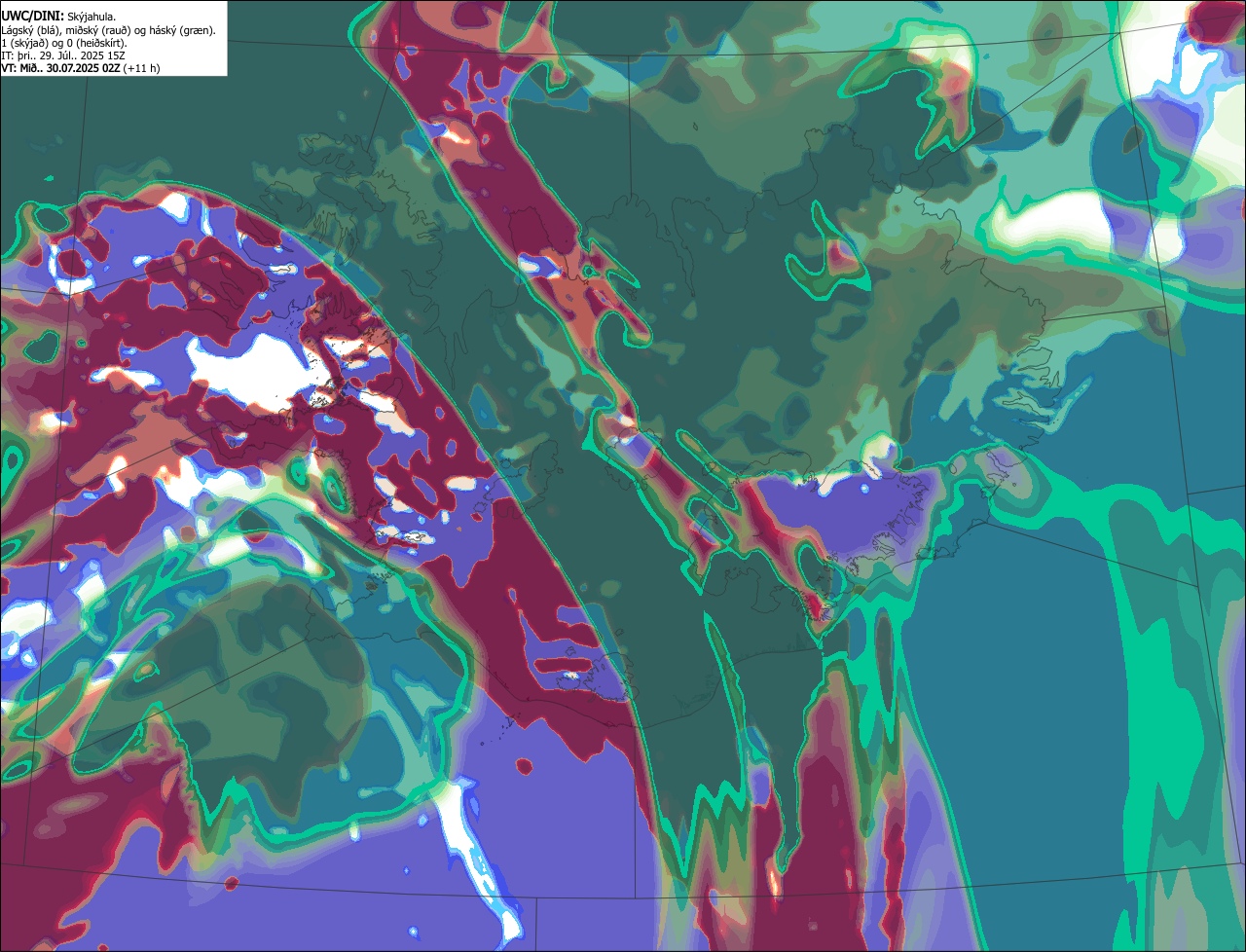Click the 'UWC/DINI:' bold title text

click(33, 17)
